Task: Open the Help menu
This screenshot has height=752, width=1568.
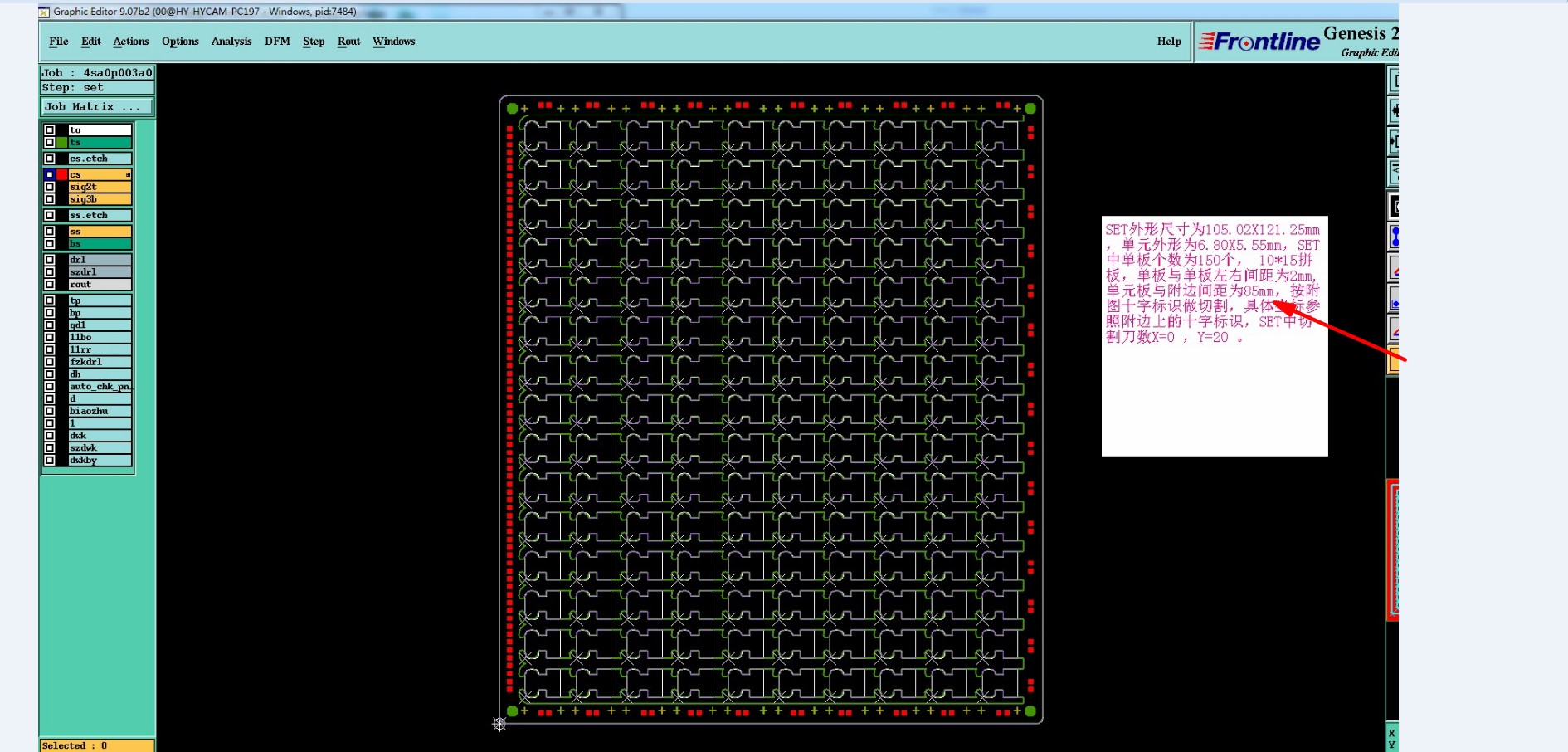Action: [1169, 42]
